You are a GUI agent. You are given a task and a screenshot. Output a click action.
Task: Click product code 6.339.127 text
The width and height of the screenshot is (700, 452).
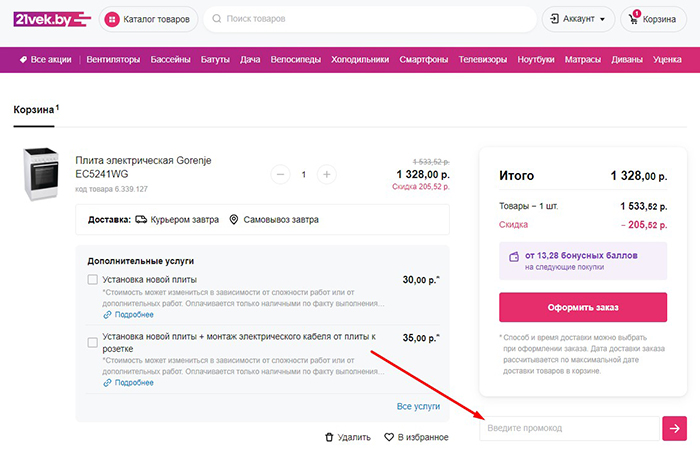(x=111, y=189)
